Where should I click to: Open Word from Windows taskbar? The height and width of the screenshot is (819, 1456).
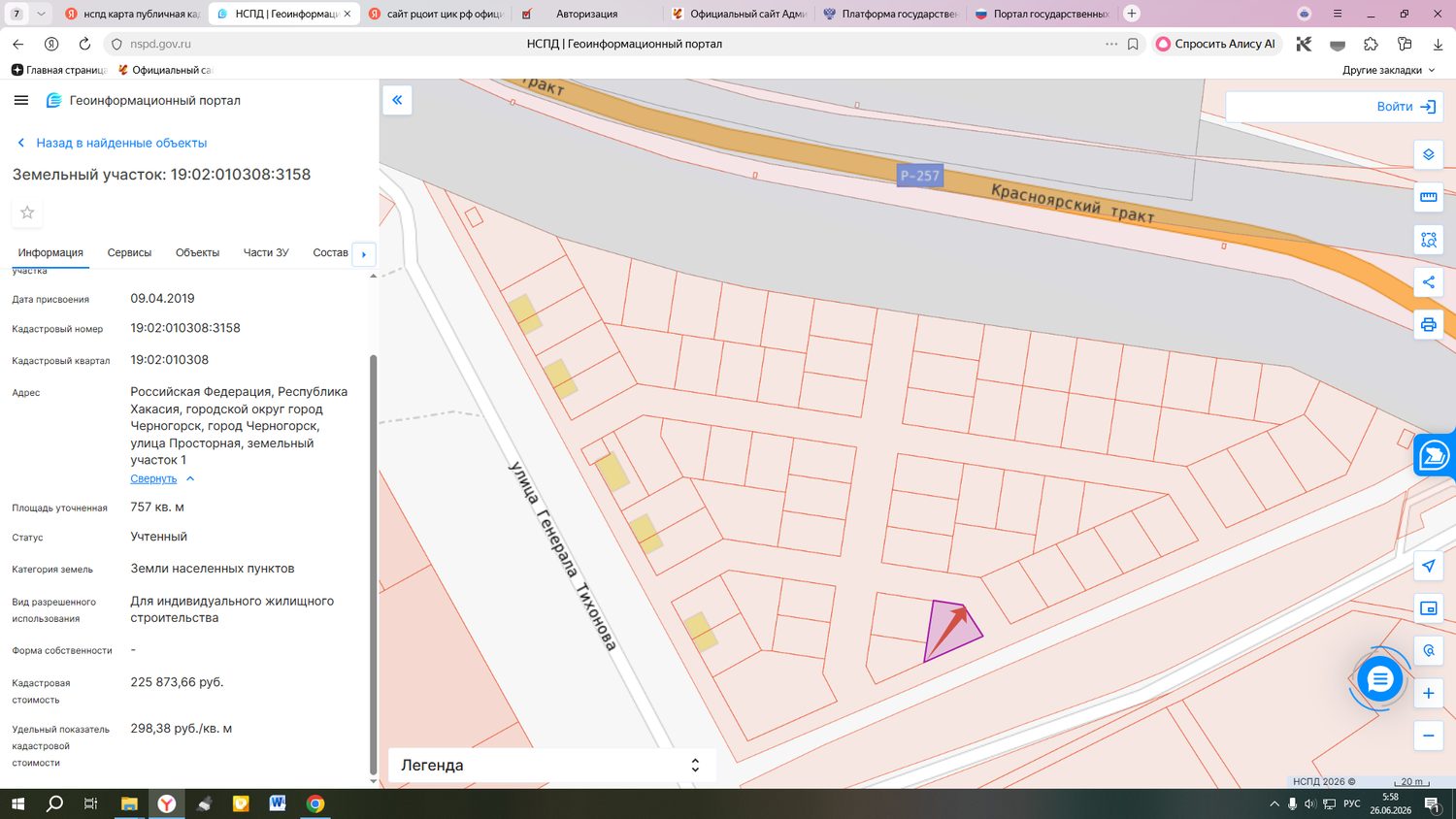click(278, 803)
